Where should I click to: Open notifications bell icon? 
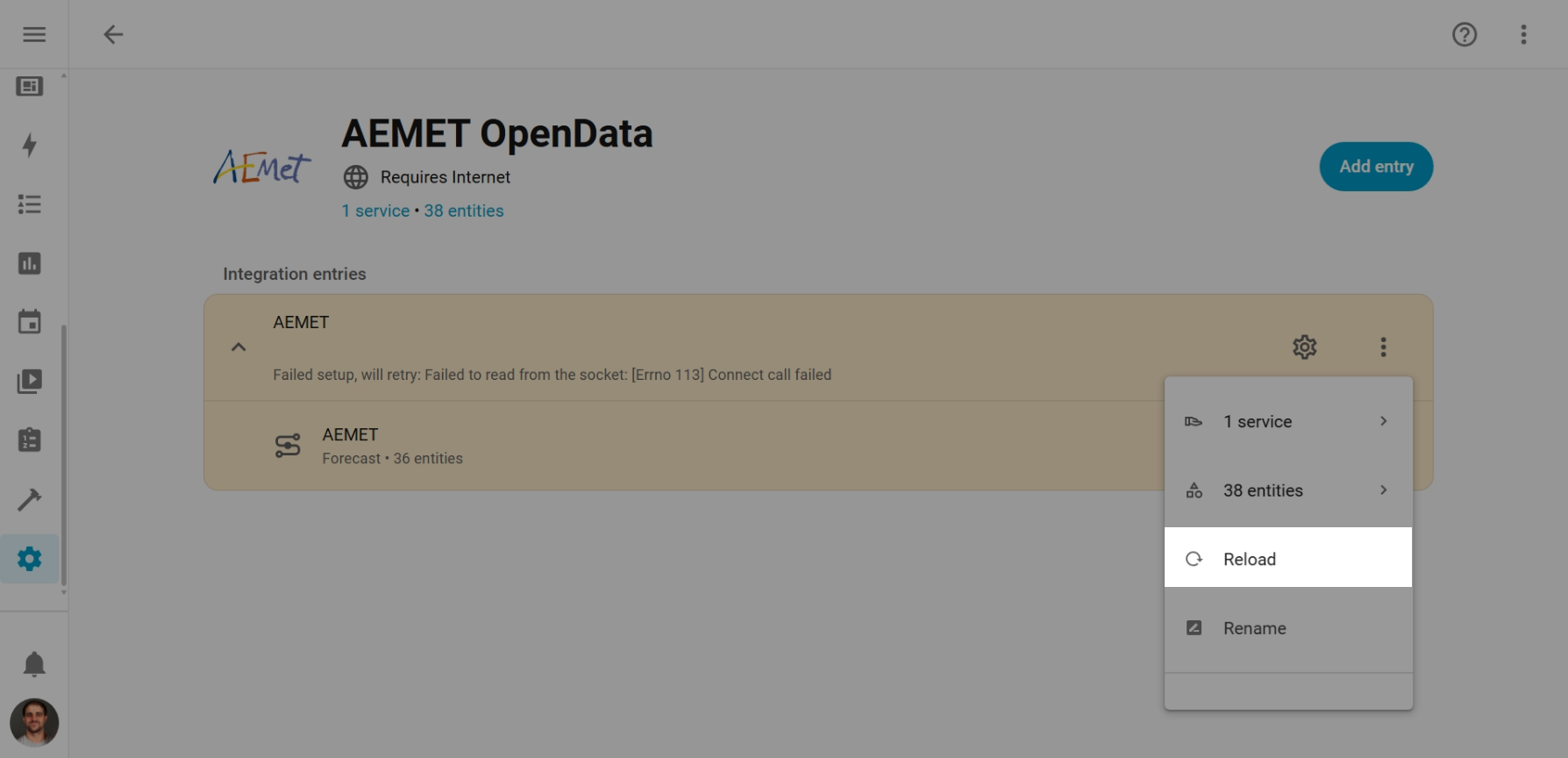tap(34, 664)
